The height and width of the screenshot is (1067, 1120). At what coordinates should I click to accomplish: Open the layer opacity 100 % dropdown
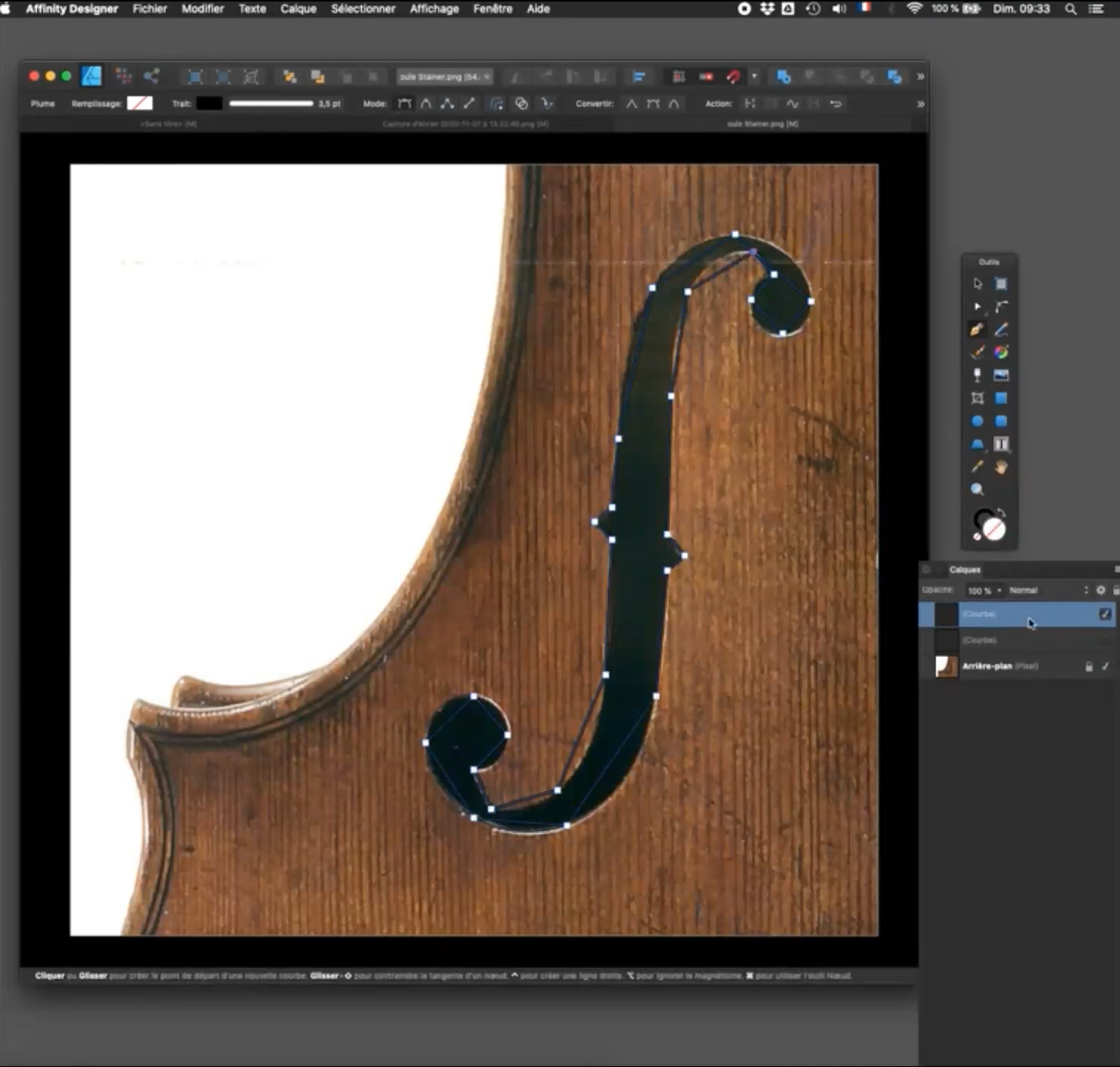984,590
